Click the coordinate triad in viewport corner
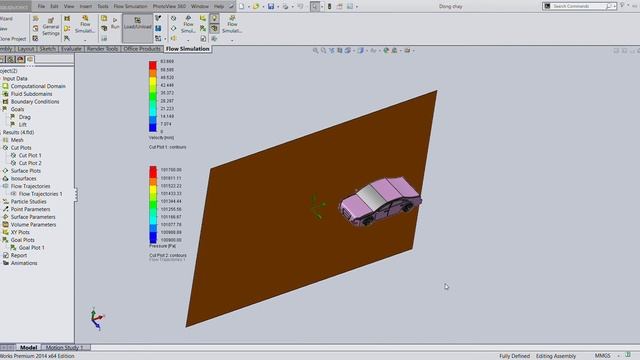The width and height of the screenshot is (640, 360). point(97,319)
